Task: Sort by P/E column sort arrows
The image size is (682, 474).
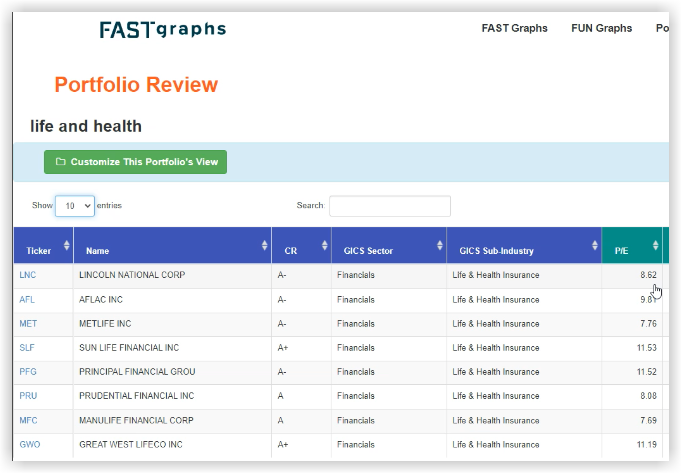Action: tap(655, 245)
